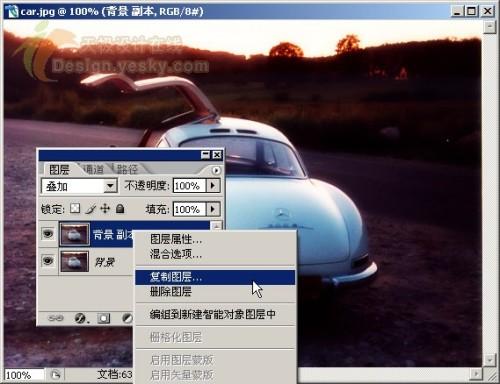Switch to the 通道 tab
Image resolution: width=500 pixels, height=384 pixels.
(x=94, y=169)
